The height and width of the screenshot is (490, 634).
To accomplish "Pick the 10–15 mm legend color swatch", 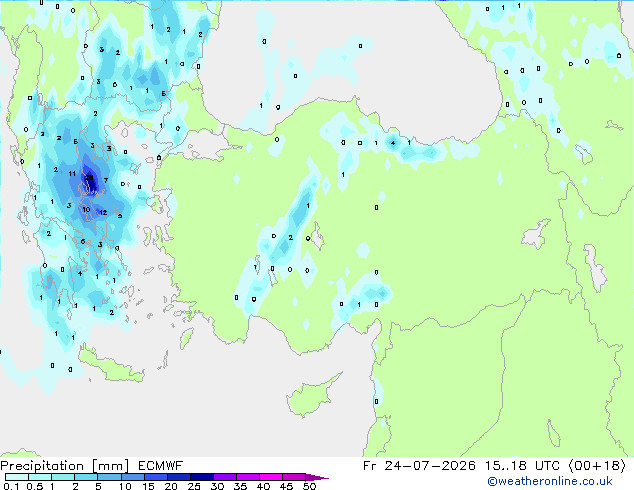I will (x=132, y=477).
